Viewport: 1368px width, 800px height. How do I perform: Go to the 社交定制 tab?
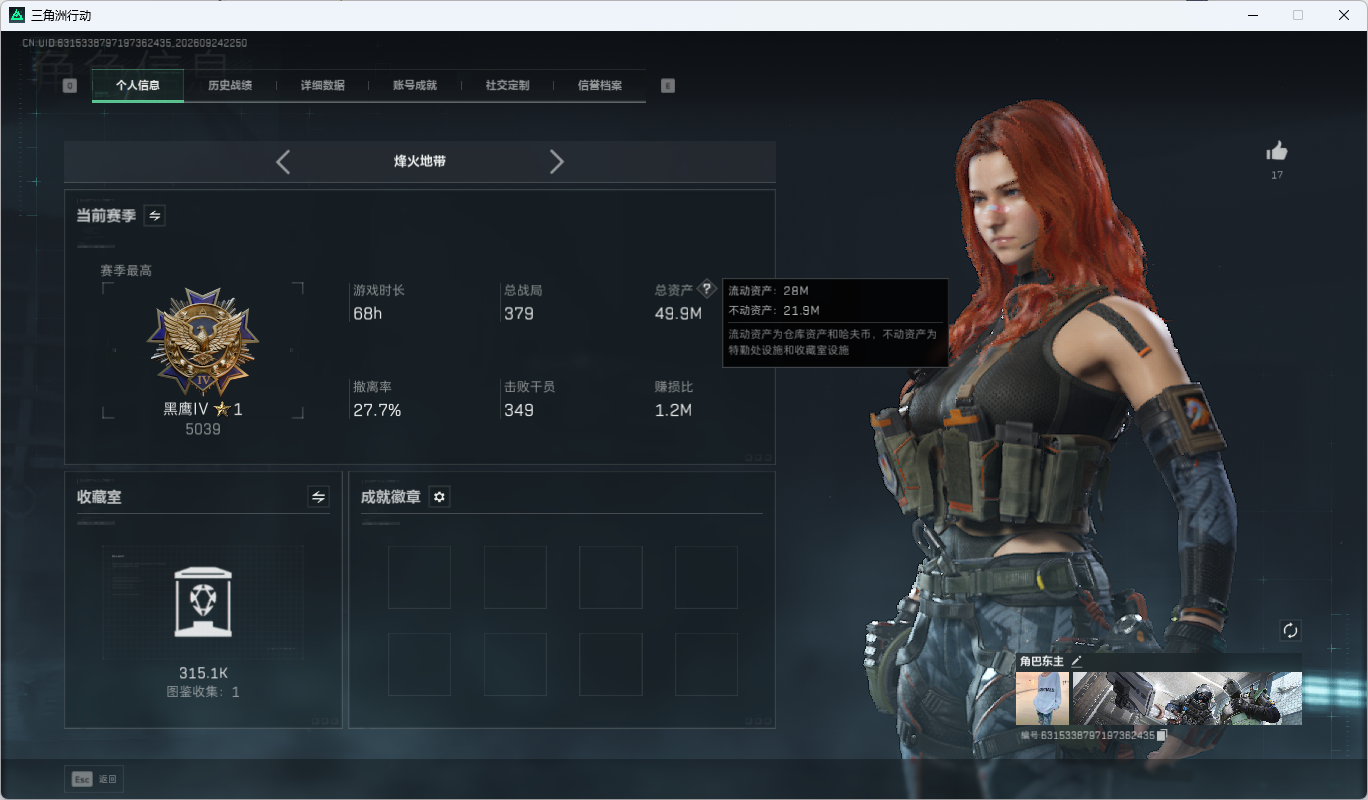(508, 86)
